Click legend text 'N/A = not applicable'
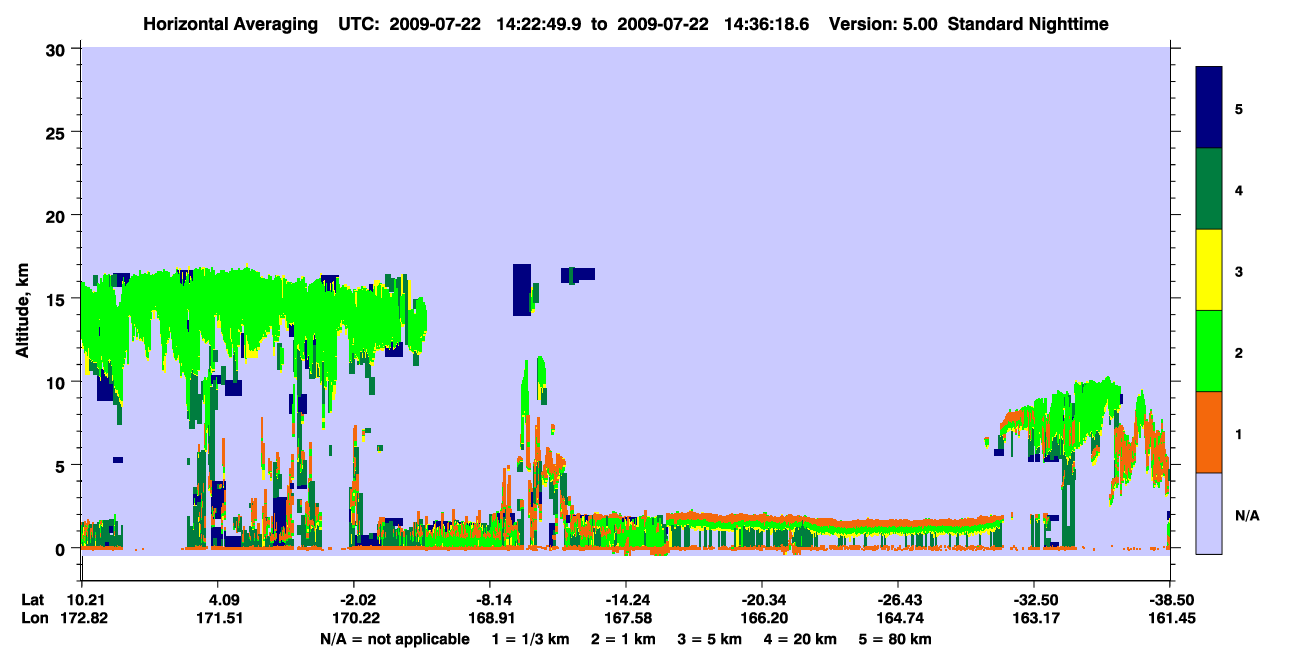 395,639
